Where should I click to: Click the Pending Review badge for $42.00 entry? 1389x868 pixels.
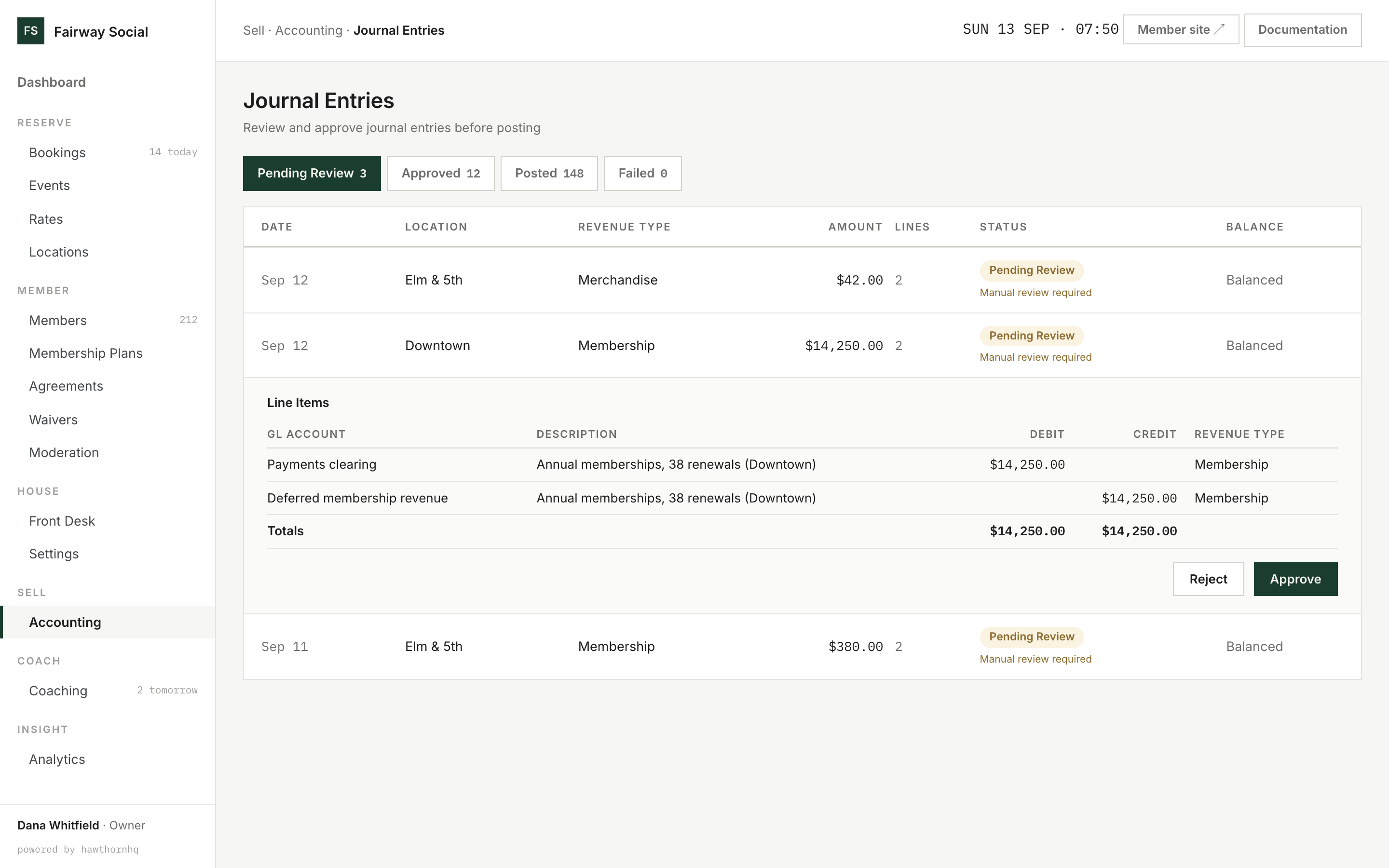tap(1032, 271)
